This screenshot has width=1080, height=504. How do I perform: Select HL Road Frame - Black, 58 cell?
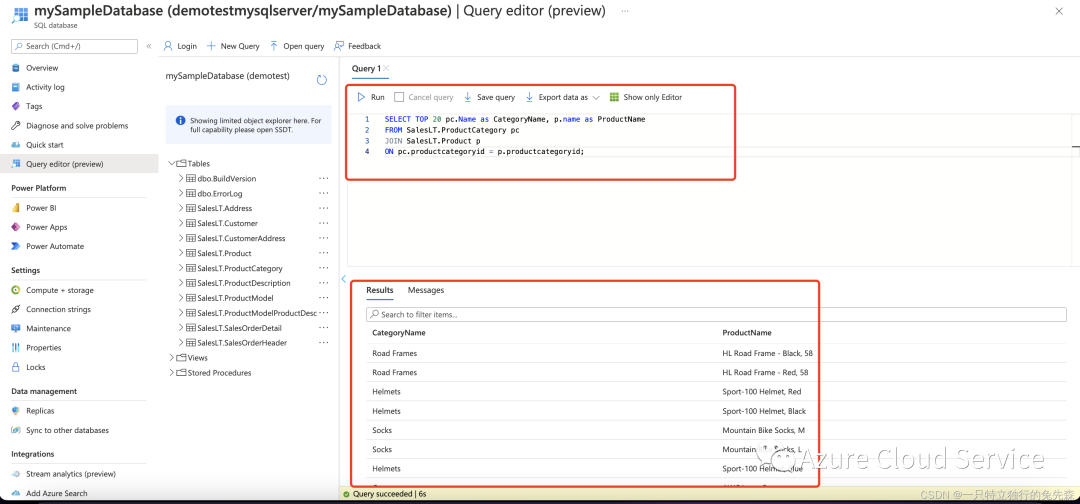[x=768, y=353]
